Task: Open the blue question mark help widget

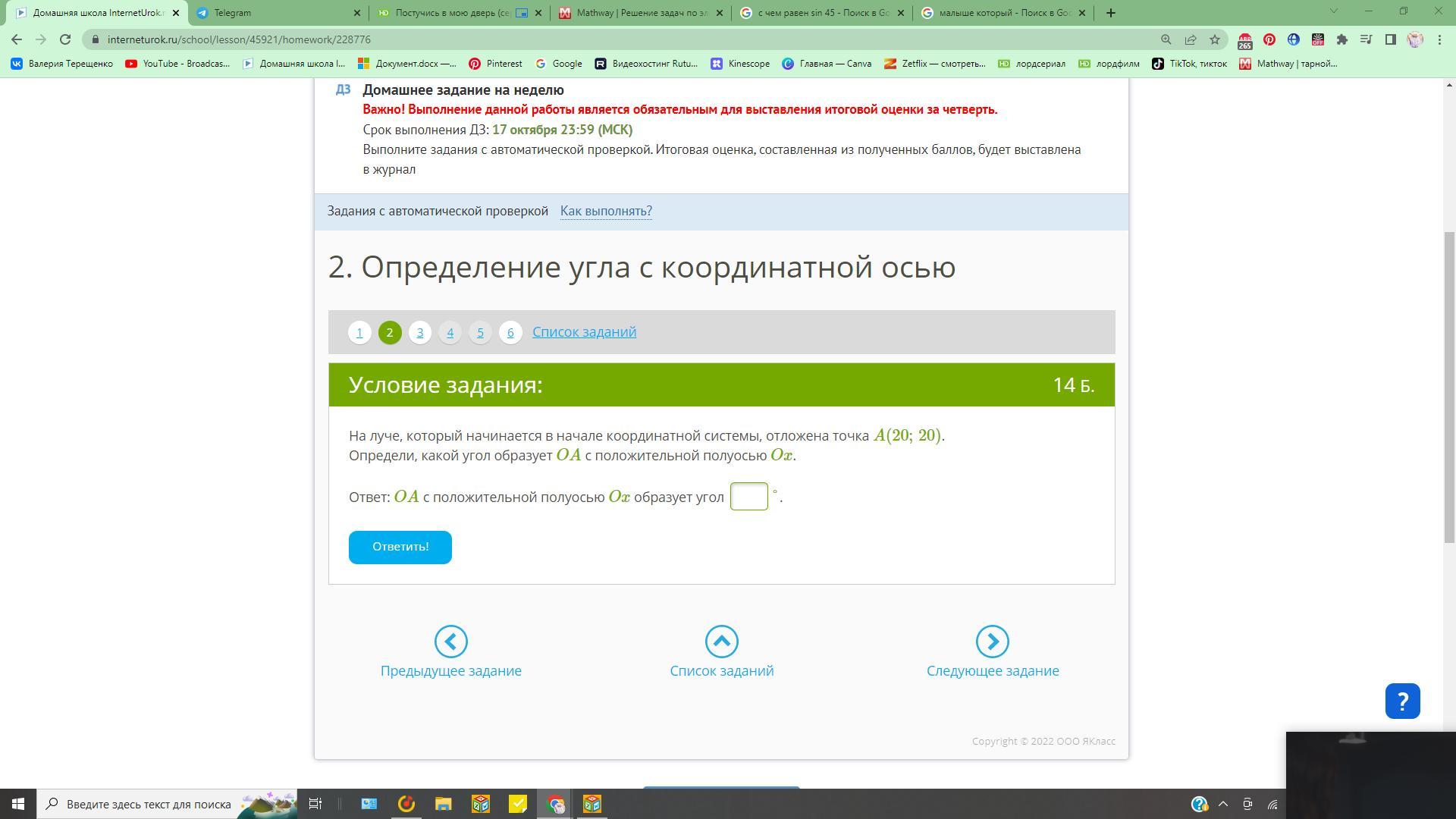Action: click(x=1402, y=701)
